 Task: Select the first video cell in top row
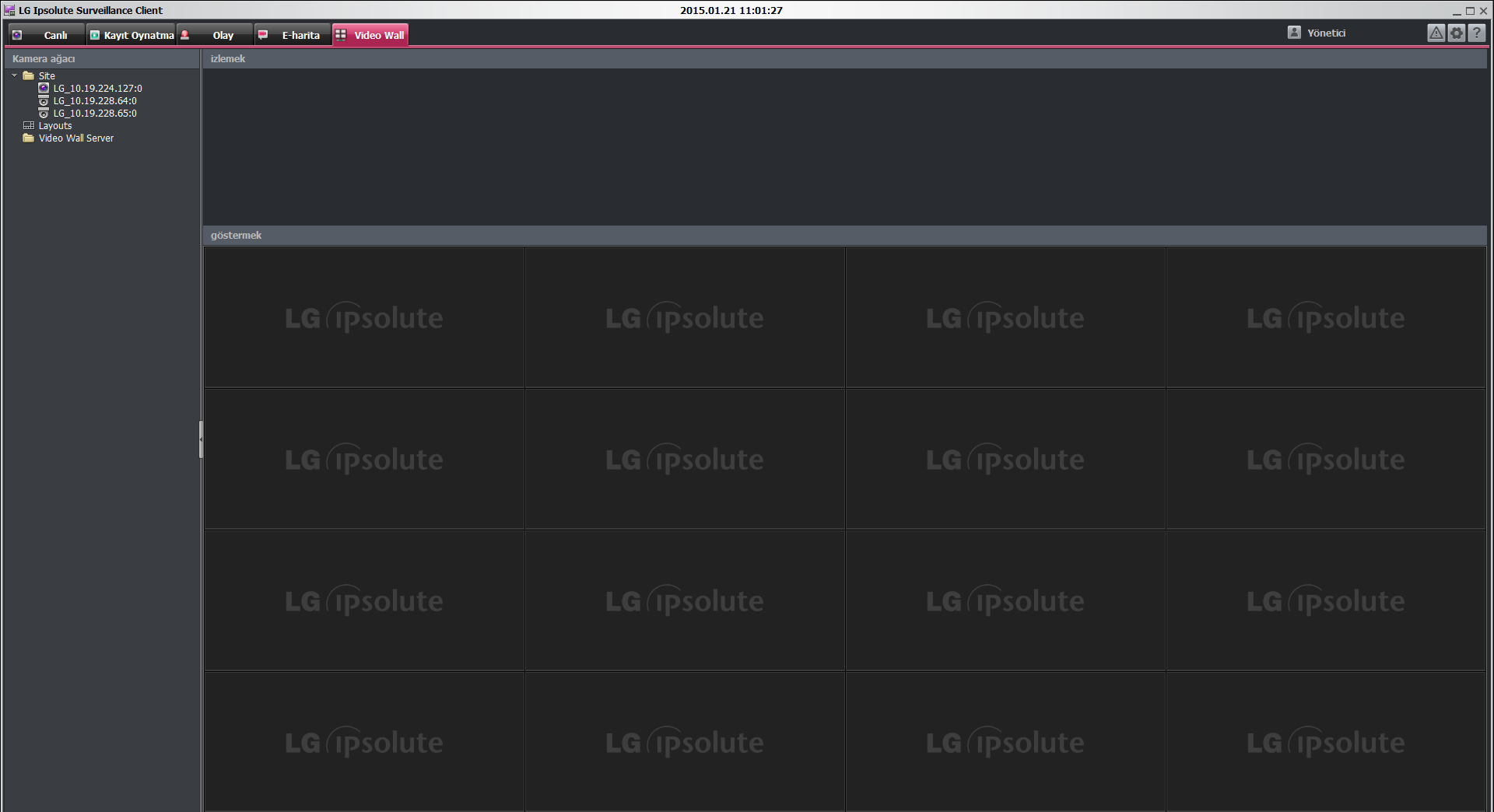[x=364, y=317]
